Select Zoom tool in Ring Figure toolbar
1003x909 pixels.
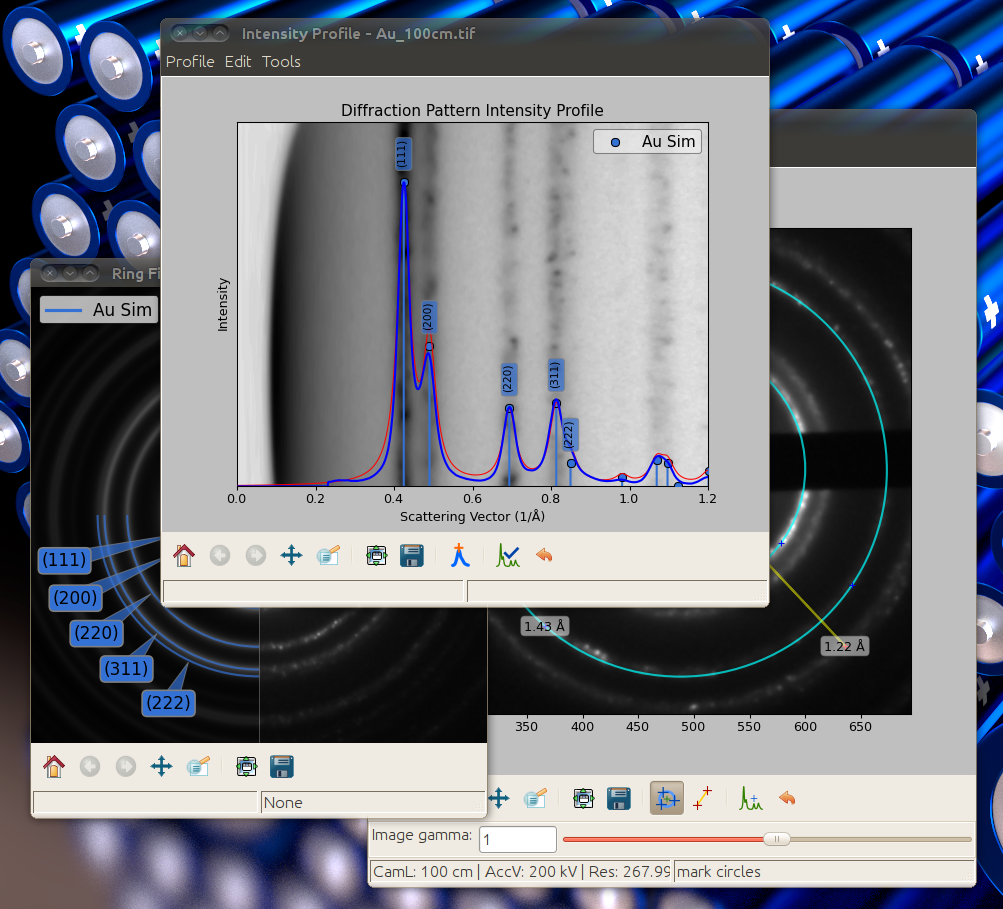point(198,766)
